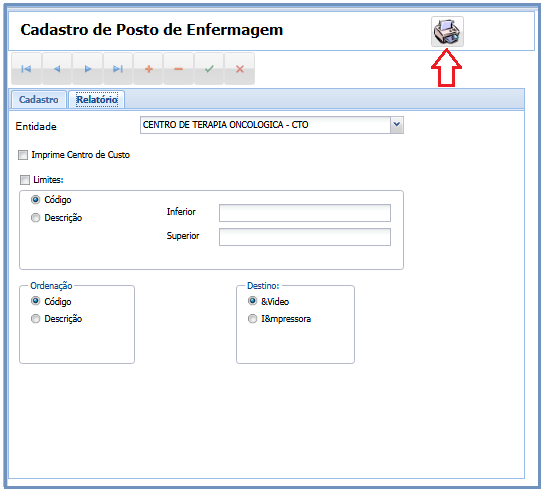Viewport: 546px width, 495px height.
Task: Focus the Superior limit input field
Action: tap(305, 237)
